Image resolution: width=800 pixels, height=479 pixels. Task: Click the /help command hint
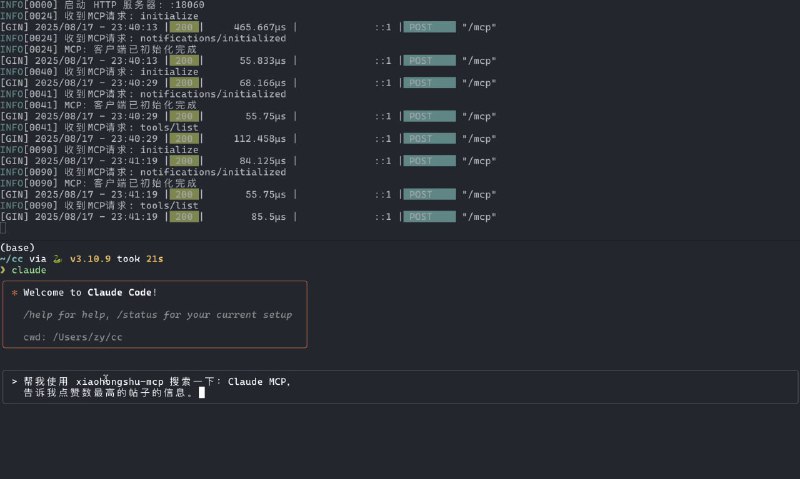pyautogui.click(x=43, y=314)
